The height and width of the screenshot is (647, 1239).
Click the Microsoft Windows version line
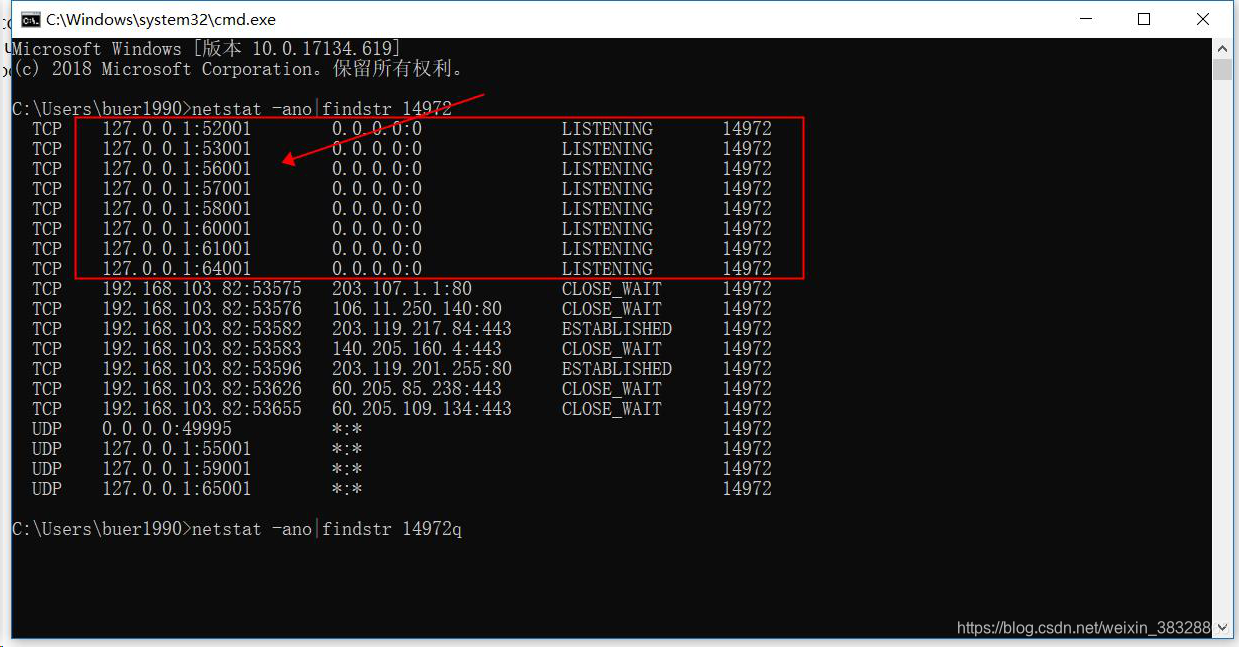pyautogui.click(x=207, y=49)
